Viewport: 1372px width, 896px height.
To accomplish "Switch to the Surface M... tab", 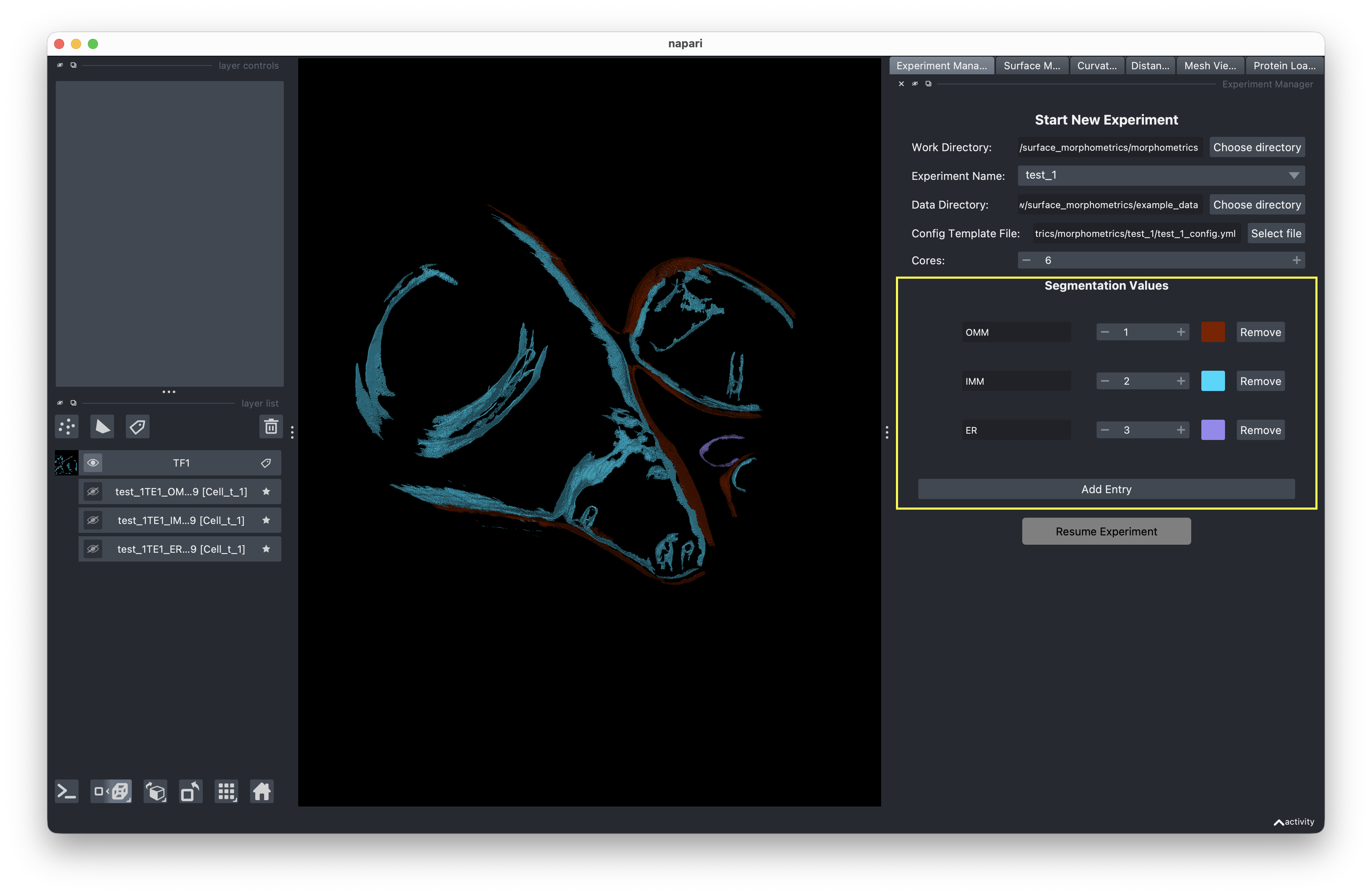I will pos(1031,66).
